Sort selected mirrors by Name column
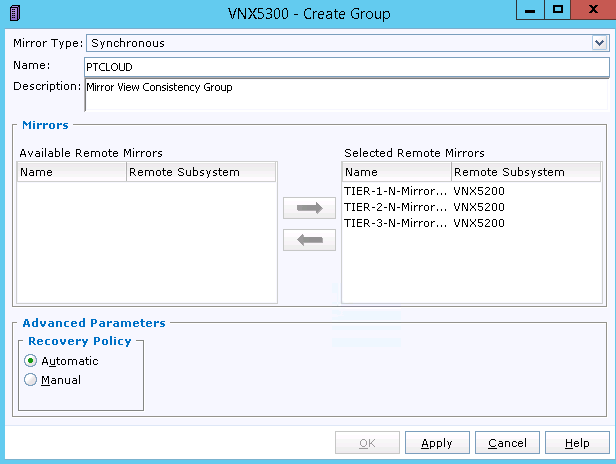The height and width of the screenshot is (464, 616). [x=397, y=172]
